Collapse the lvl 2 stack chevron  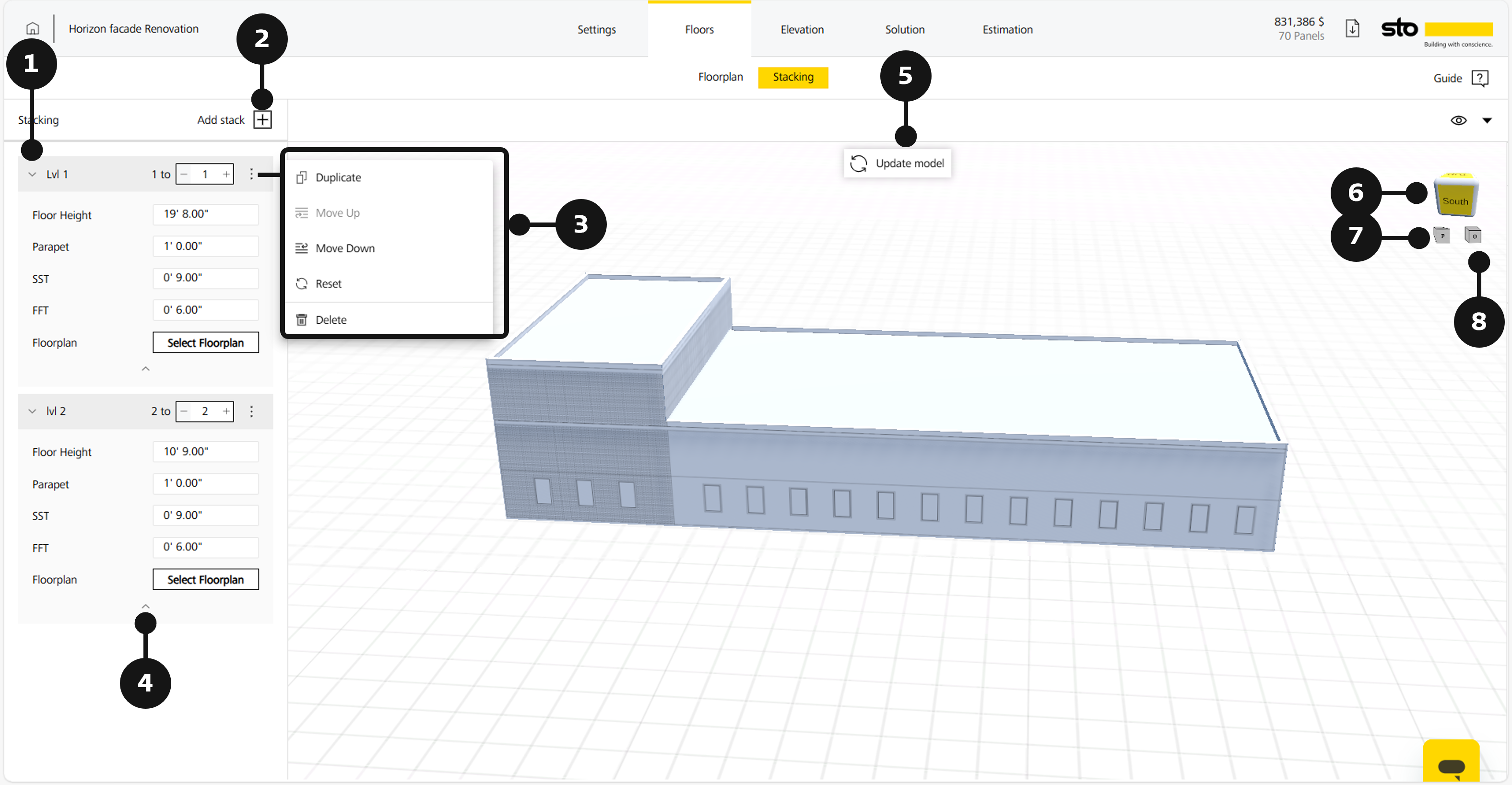point(32,411)
